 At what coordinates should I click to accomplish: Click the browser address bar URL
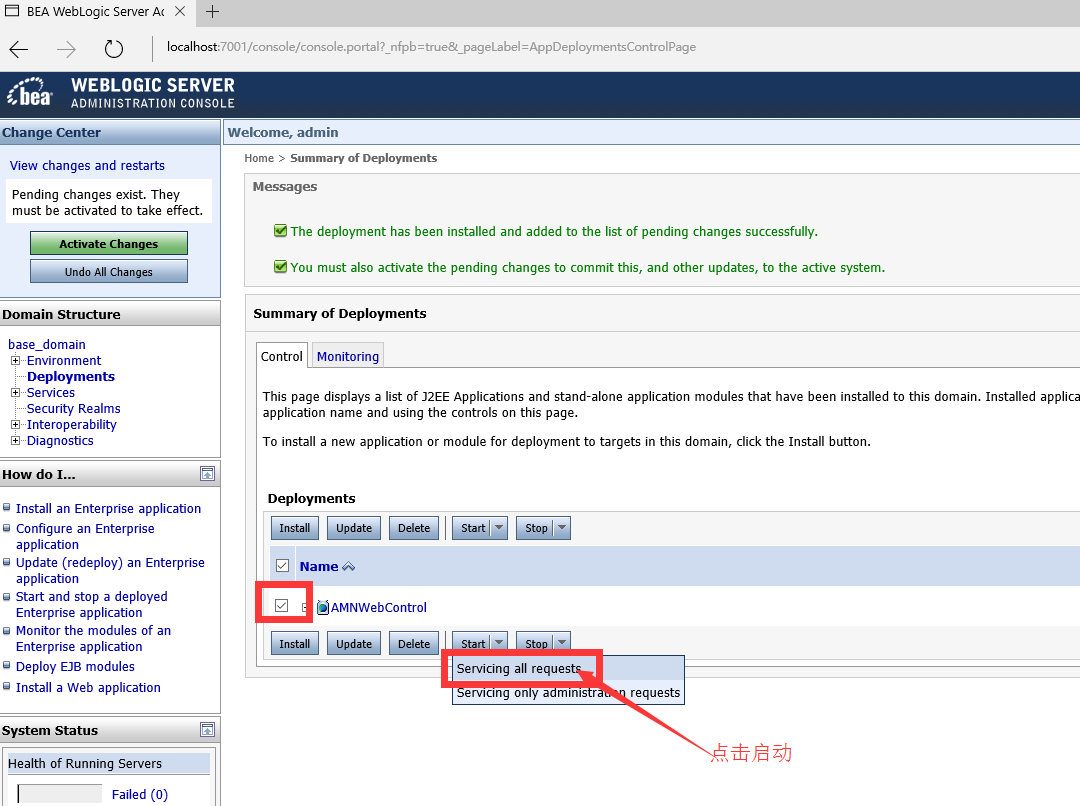point(431,47)
